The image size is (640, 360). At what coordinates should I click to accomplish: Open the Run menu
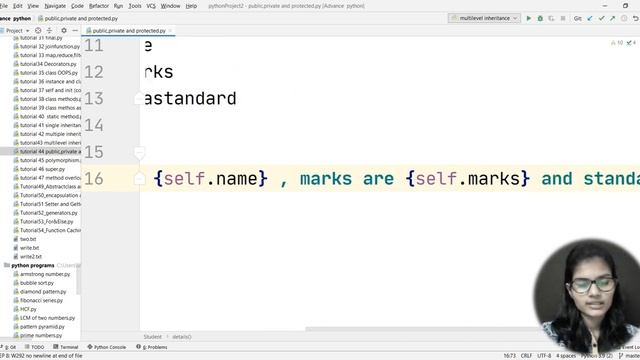click(x=118, y=6)
